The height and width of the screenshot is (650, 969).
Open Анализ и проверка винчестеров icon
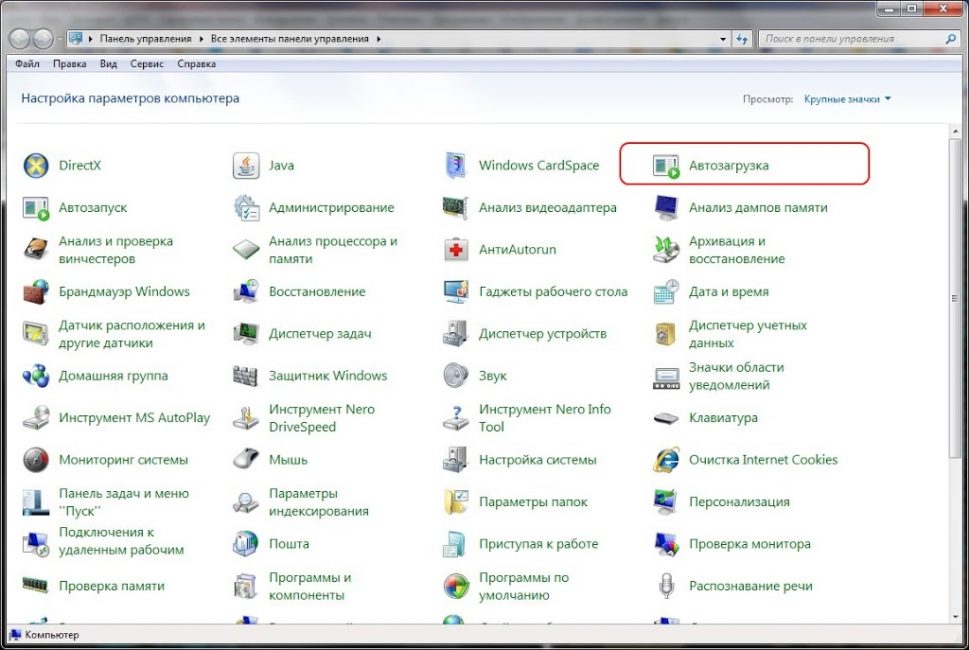click(36, 250)
